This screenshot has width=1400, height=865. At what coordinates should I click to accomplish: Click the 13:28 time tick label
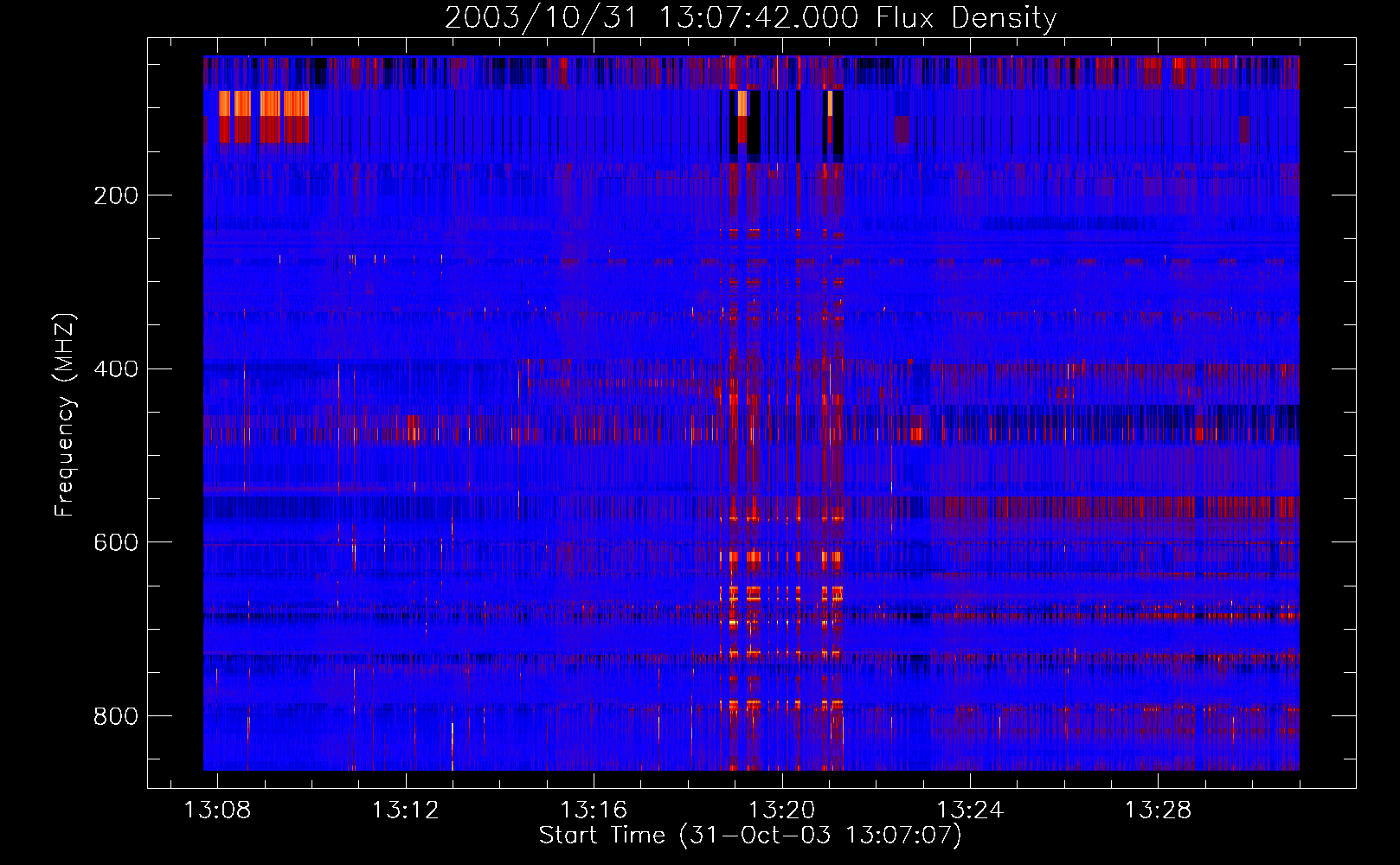click(x=1158, y=810)
